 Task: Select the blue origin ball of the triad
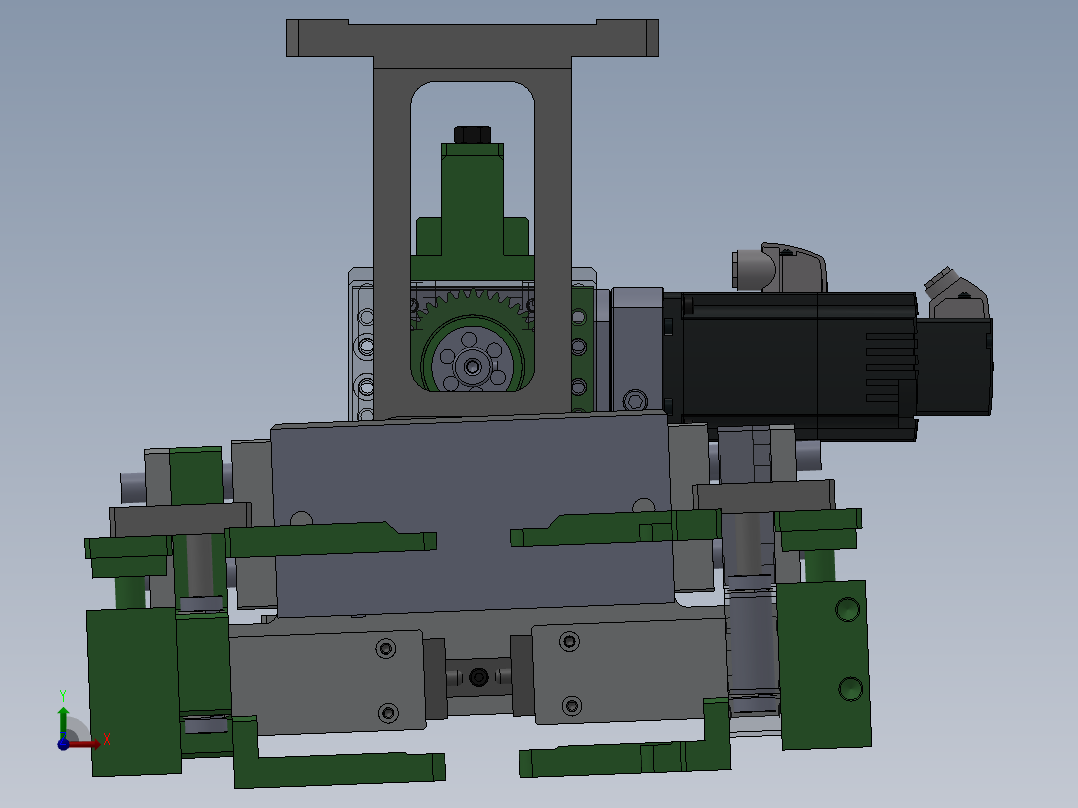(62, 743)
